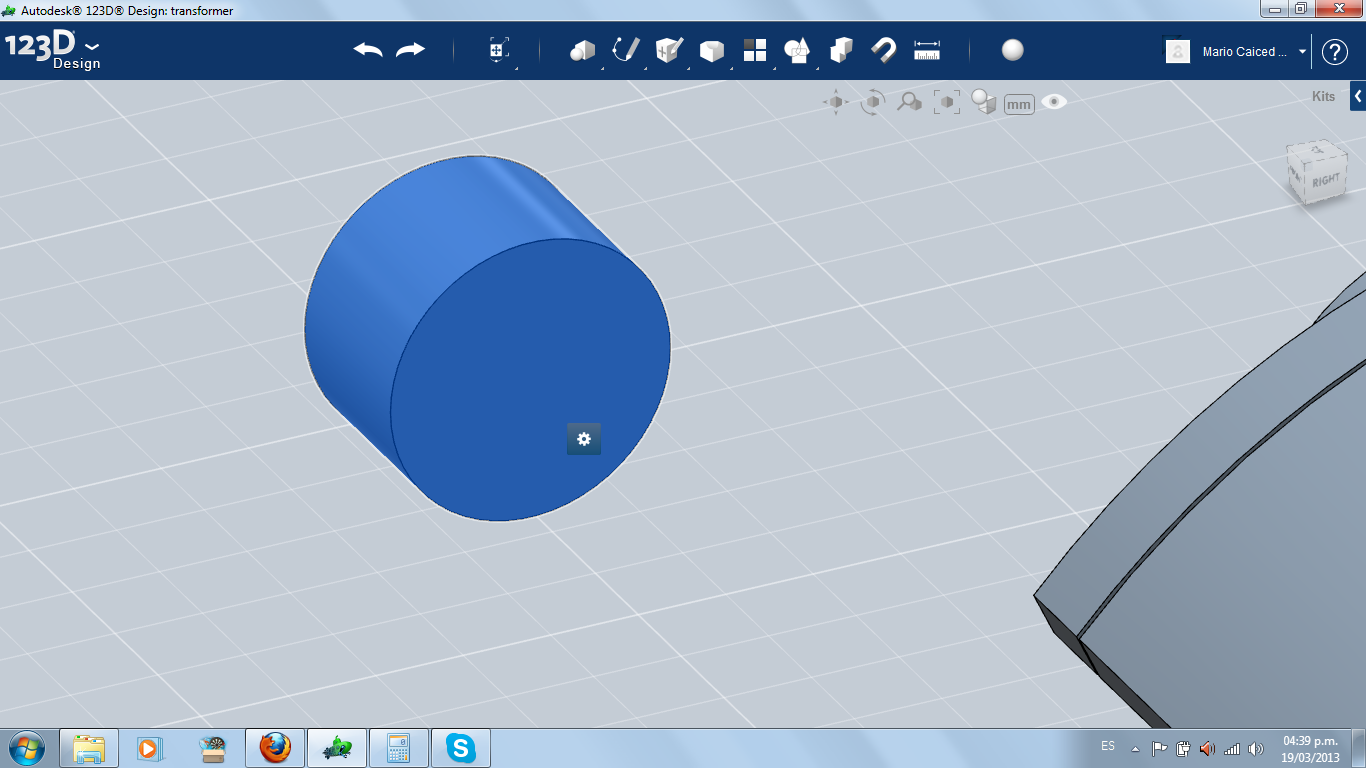This screenshot has width=1366, height=768.
Task: Open the Windows Start menu
Action: (x=26, y=747)
